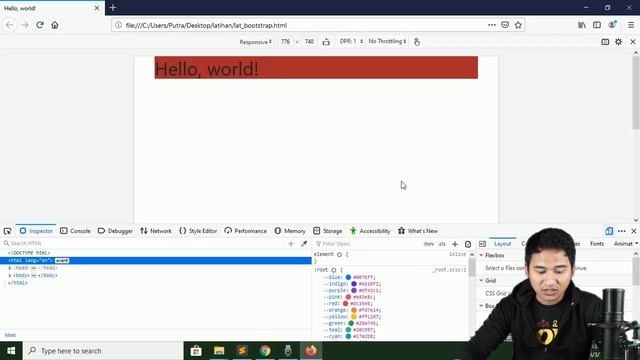Viewport: 640px width, 360px height.
Task: Click the --green color swatch
Action: click(x=351, y=323)
